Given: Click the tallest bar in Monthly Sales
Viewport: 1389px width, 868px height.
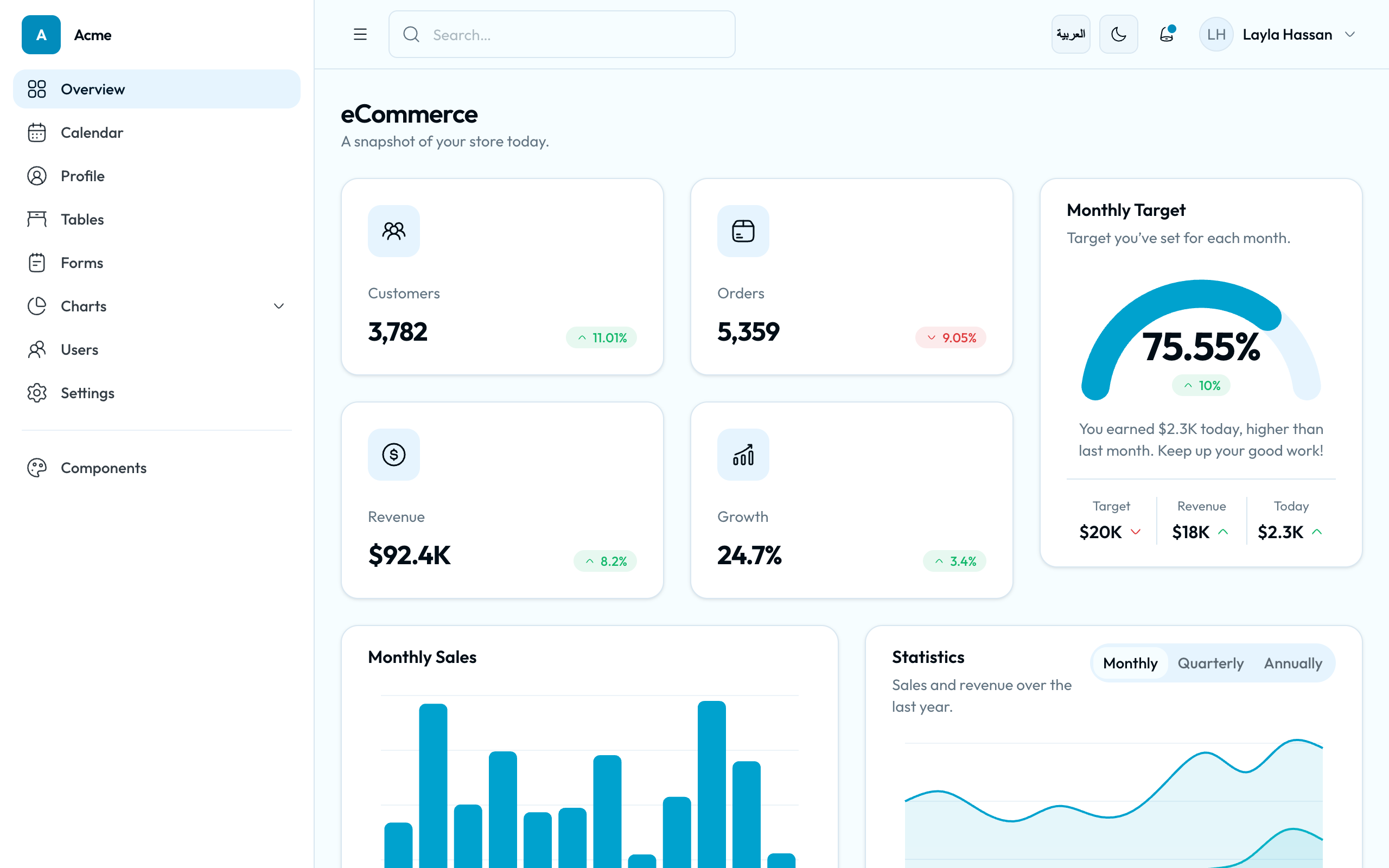Looking at the screenshot, I should coord(712,784).
